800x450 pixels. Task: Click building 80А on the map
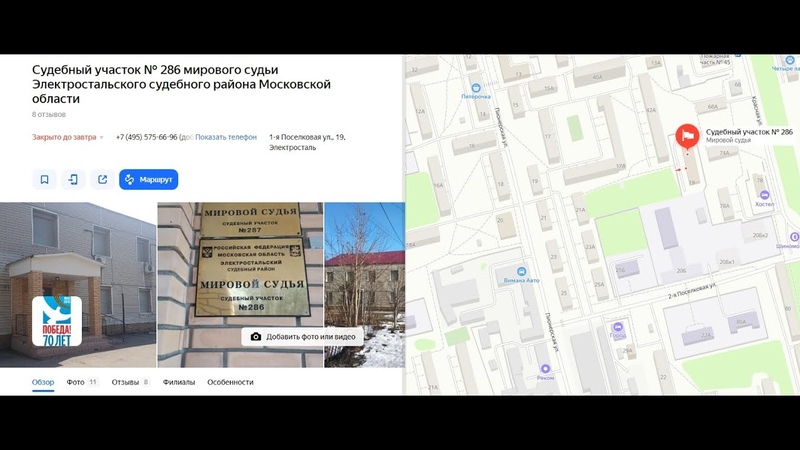(x=741, y=322)
